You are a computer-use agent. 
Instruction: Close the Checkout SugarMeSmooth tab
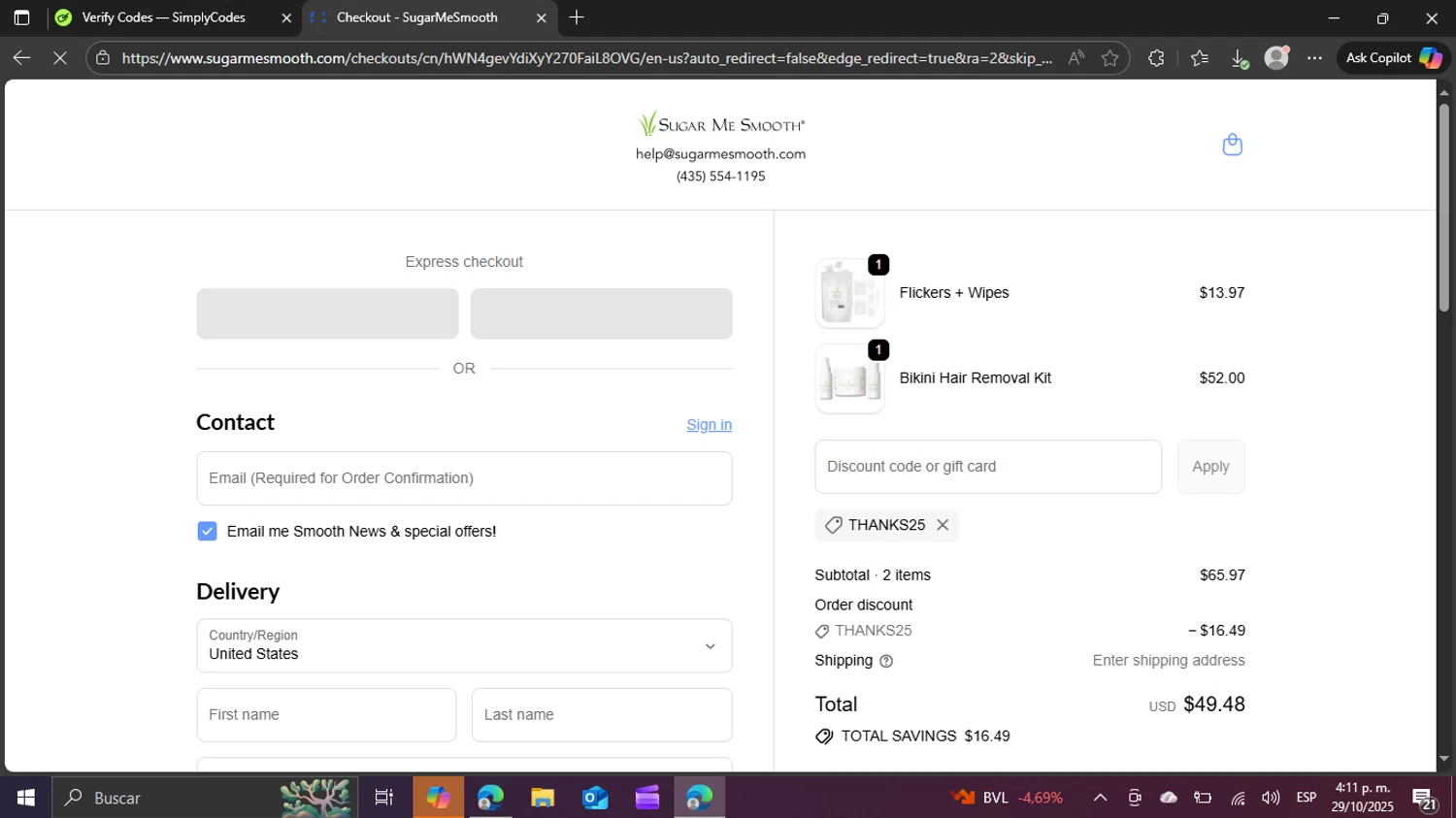pyautogui.click(x=542, y=17)
